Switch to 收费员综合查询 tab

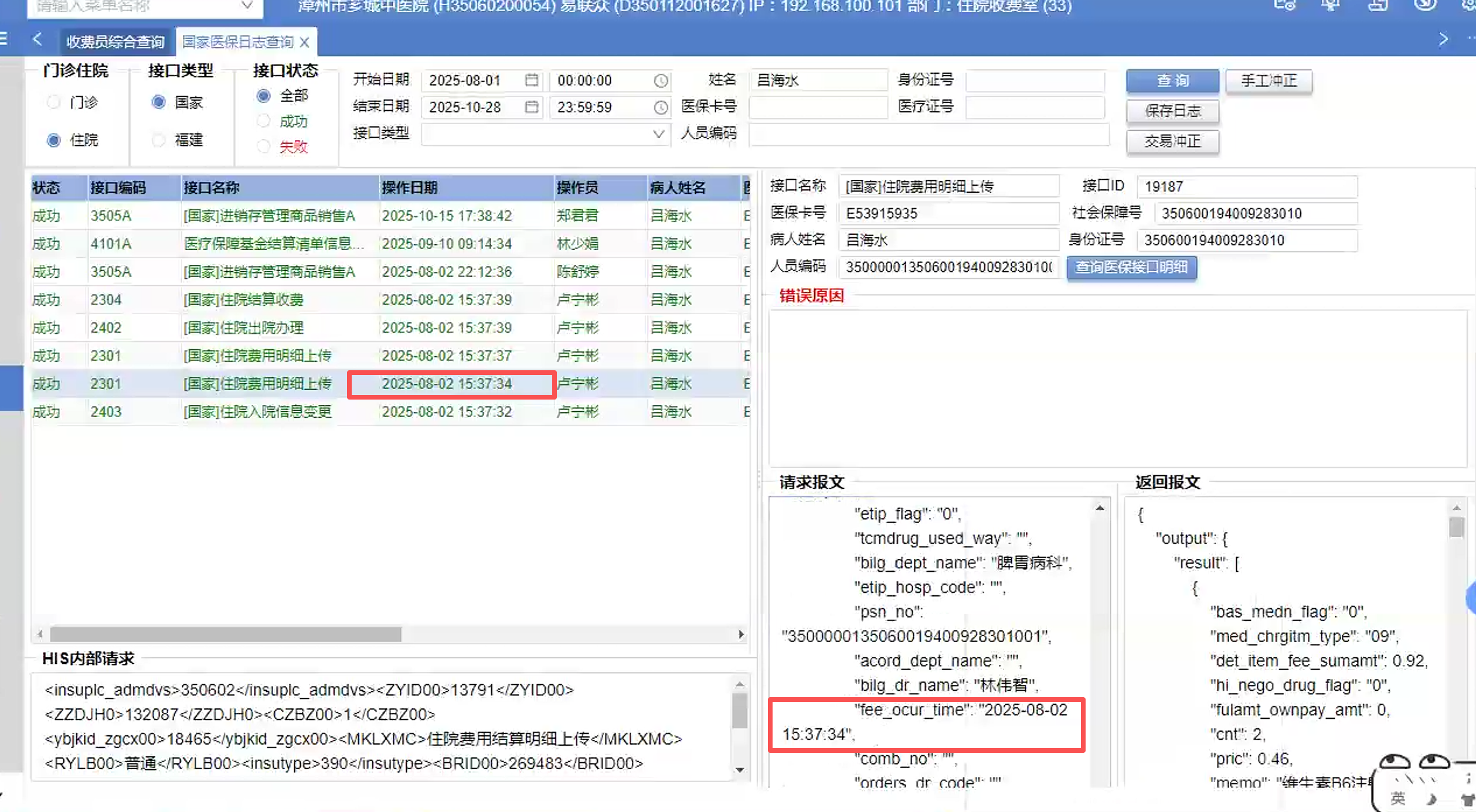tap(115, 42)
